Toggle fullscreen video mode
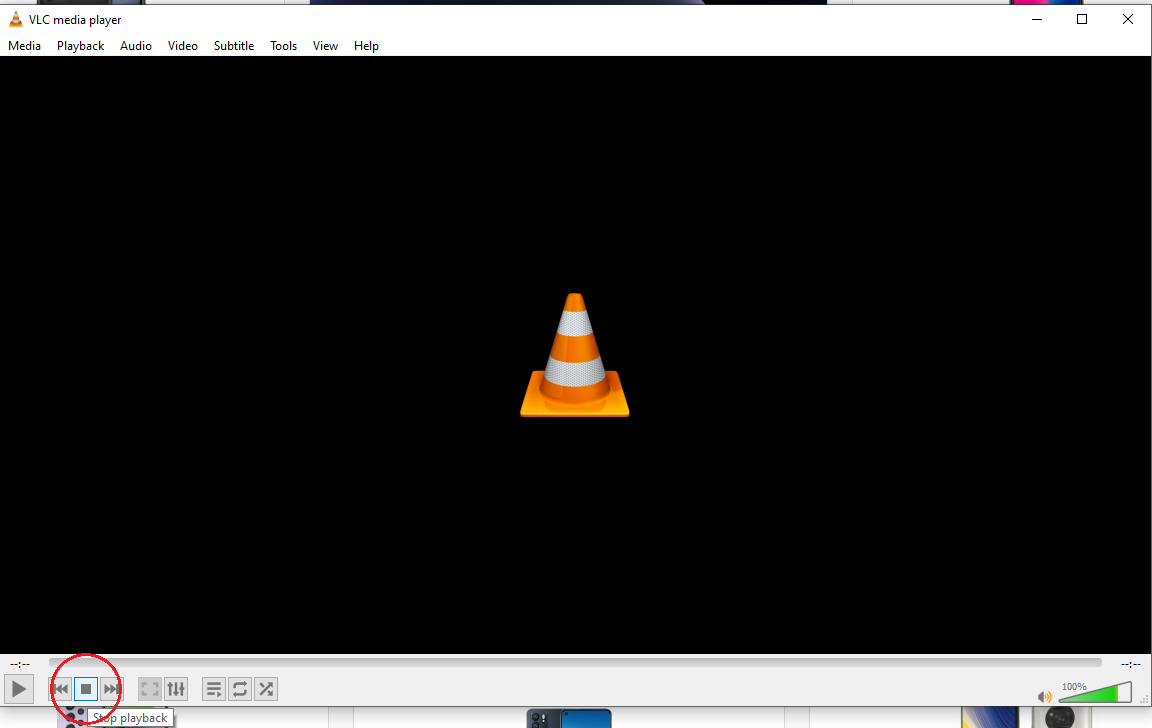Viewport: 1152px width, 728px height. [150, 689]
